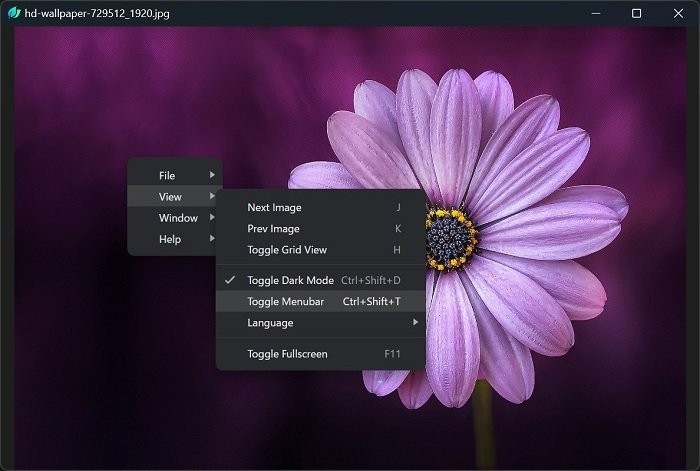
Task: Click the Language menu item label
Action: click(x=270, y=323)
